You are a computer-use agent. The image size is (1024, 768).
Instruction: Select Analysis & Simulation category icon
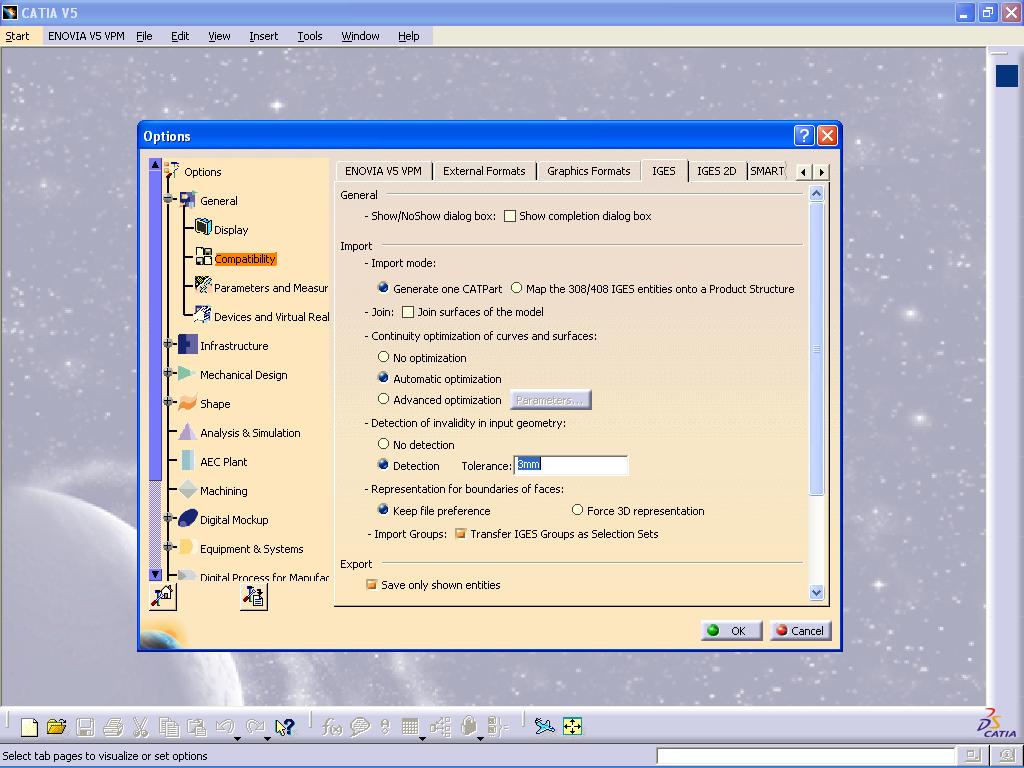click(187, 431)
